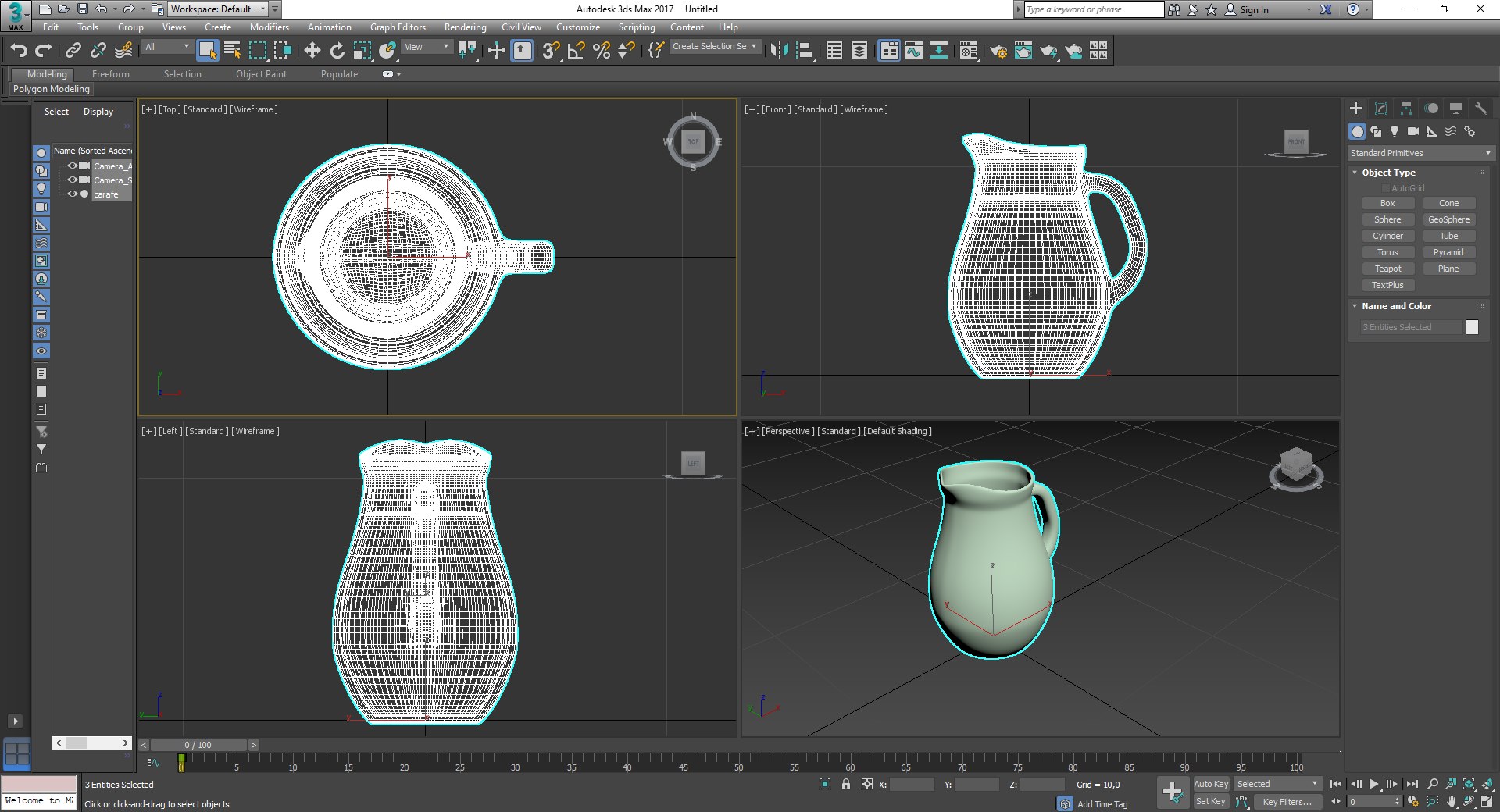
Task: Toggle the 3D Snaps button
Action: point(551,51)
